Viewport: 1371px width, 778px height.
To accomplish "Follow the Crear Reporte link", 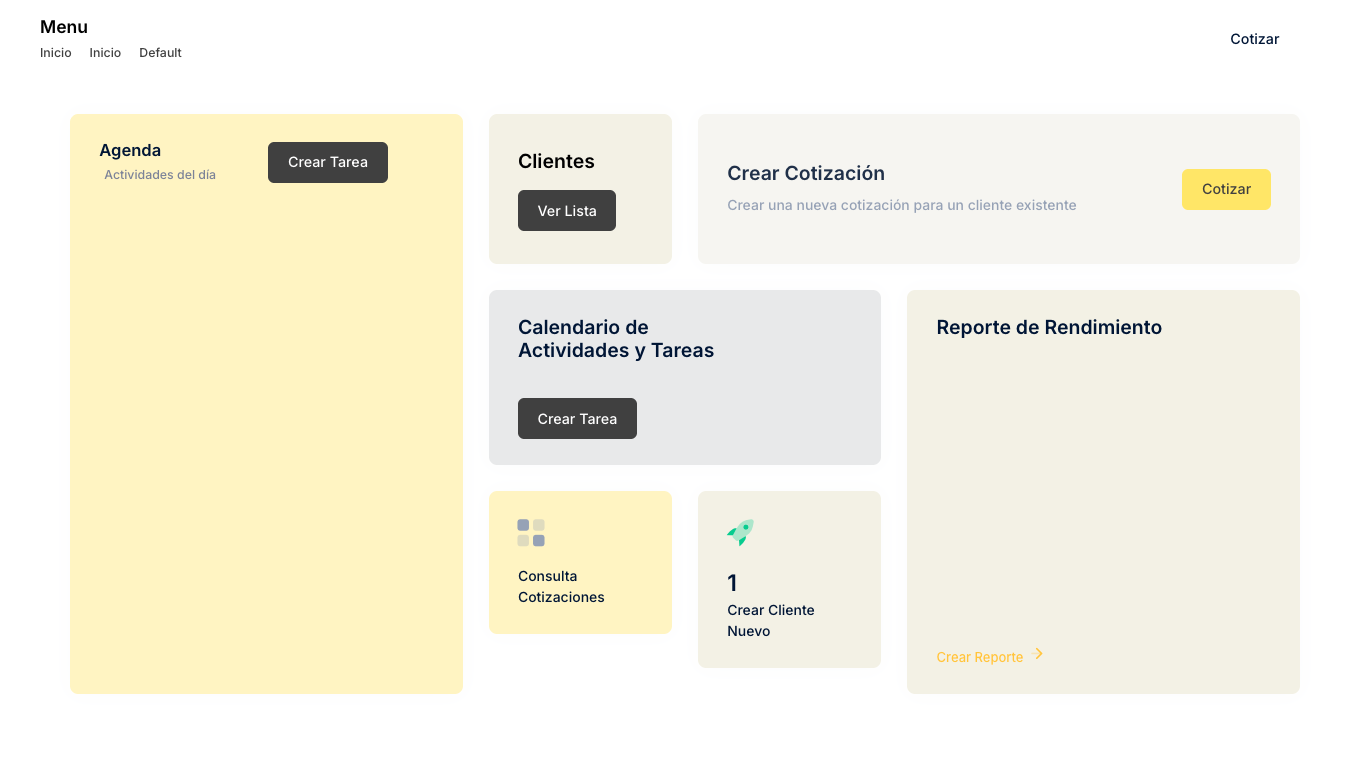I will [x=979, y=657].
